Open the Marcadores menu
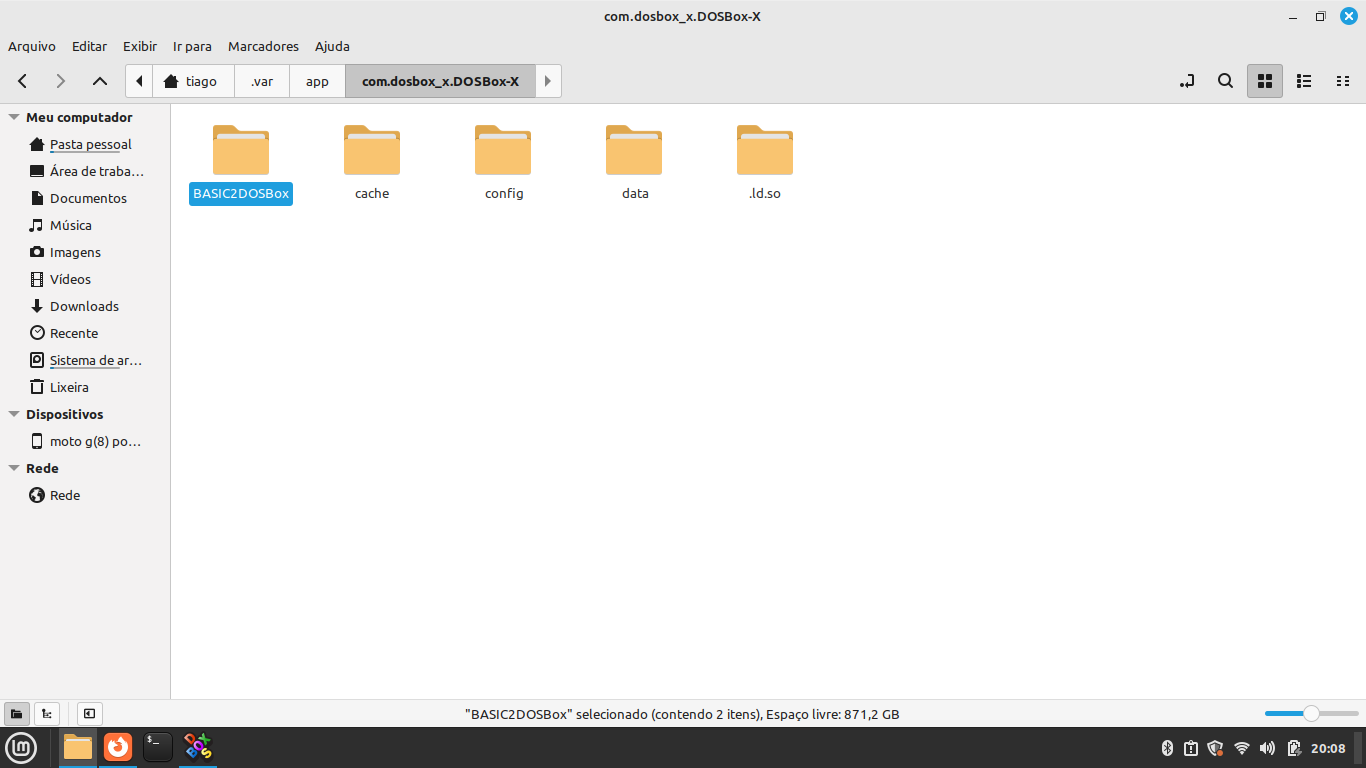This screenshot has width=1366, height=768. pyautogui.click(x=263, y=46)
